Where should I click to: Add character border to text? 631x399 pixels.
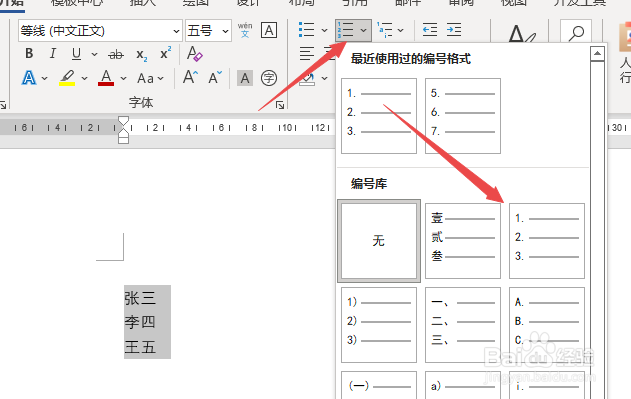(269, 30)
